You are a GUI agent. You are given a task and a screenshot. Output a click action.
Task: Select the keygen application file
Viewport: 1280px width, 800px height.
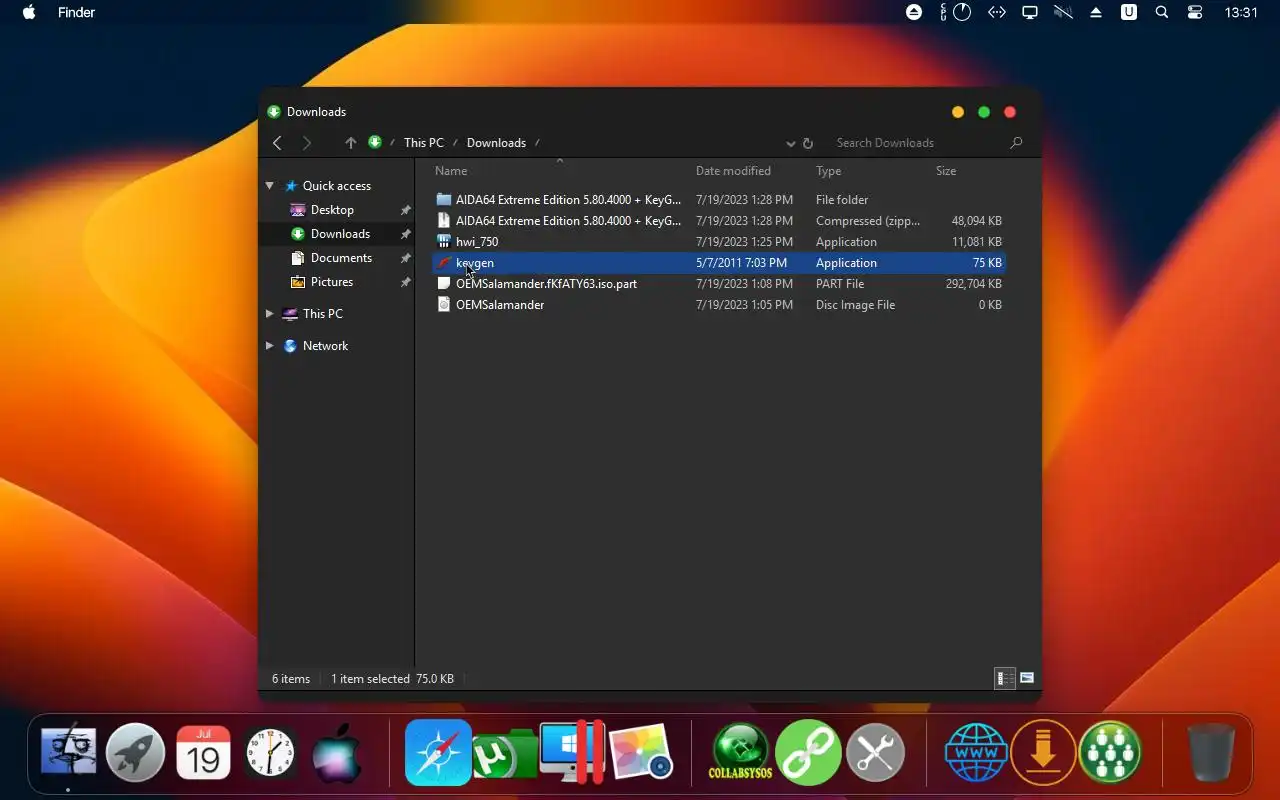[x=718, y=263]
